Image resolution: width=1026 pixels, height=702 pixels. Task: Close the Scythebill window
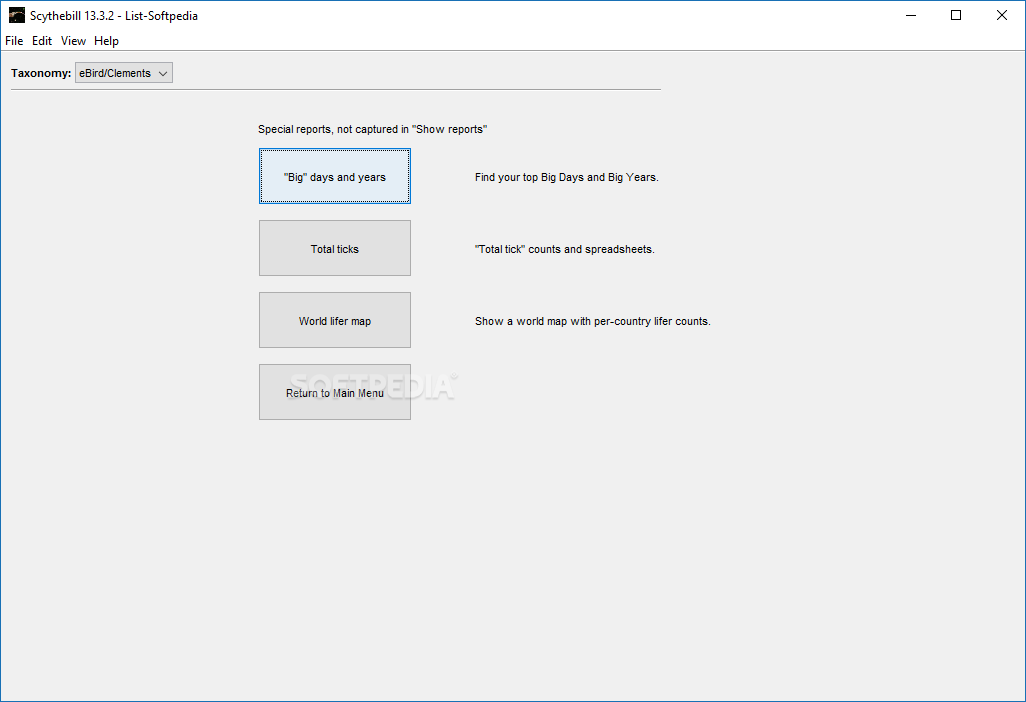pos(1002,16)
